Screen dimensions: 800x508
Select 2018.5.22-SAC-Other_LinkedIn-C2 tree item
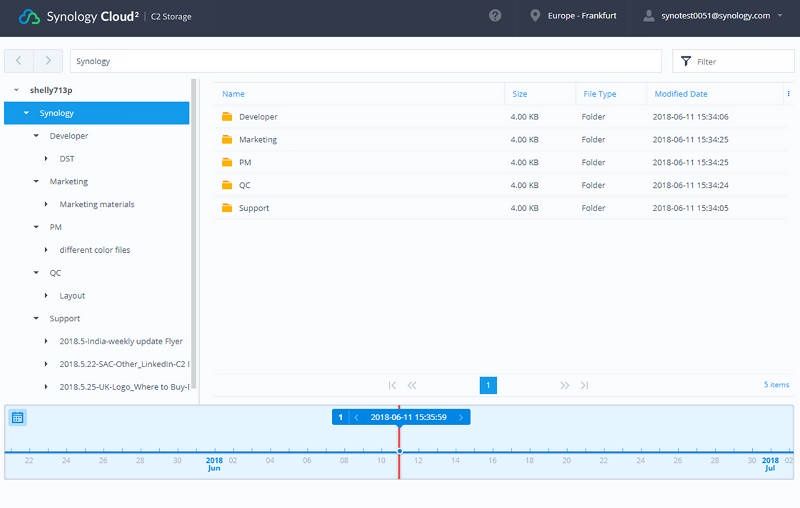124,364
